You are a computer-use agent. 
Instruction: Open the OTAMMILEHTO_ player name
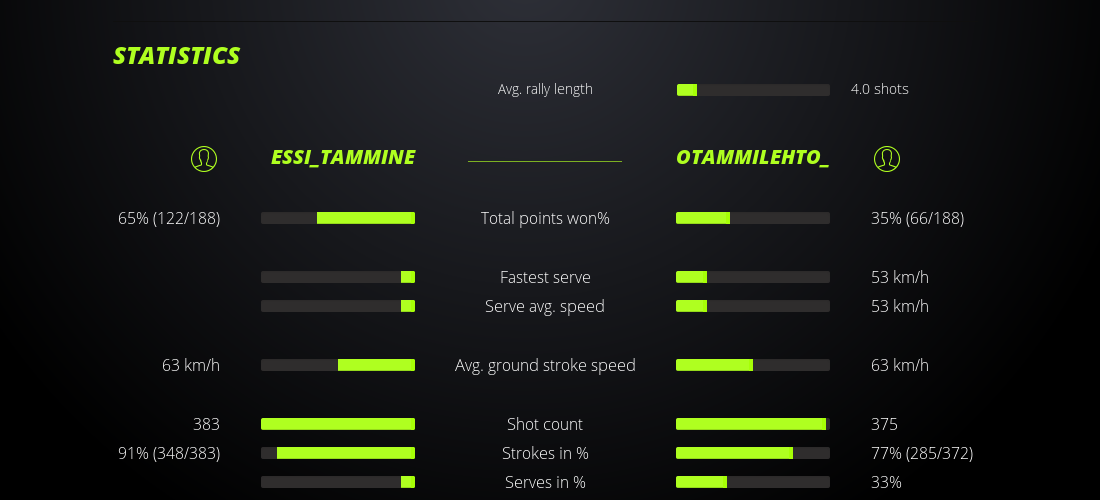(752, 158)
